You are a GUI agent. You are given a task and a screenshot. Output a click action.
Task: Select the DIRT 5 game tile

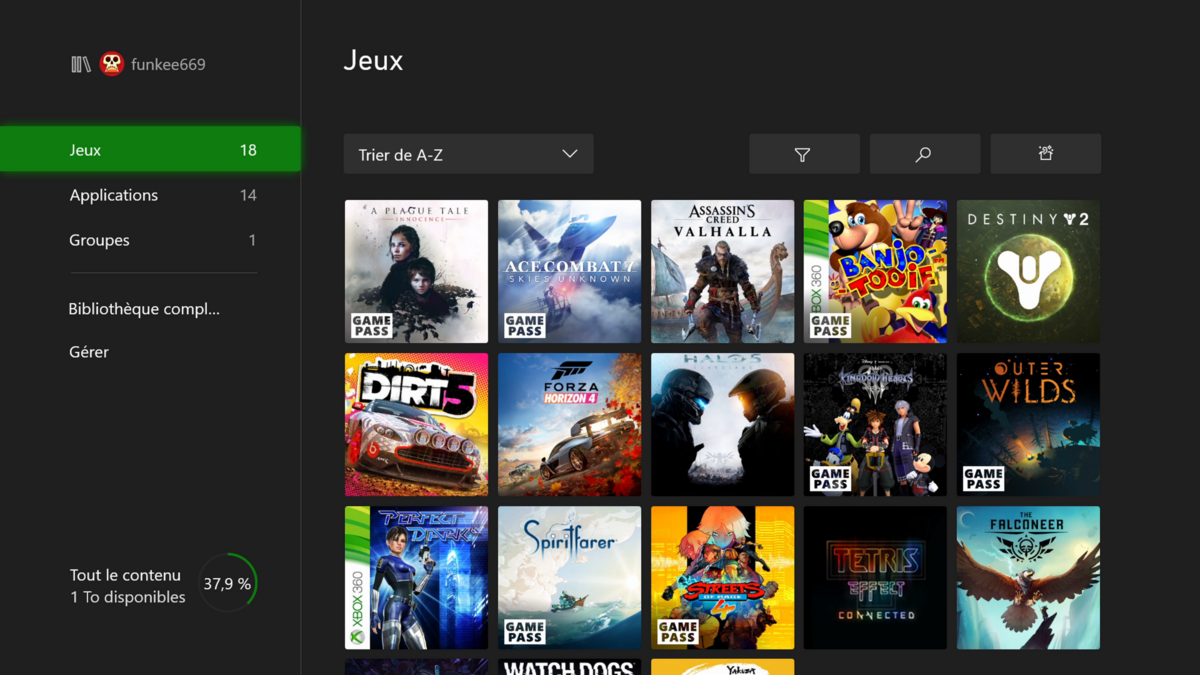pyautogui.click(x=417, y=425)
